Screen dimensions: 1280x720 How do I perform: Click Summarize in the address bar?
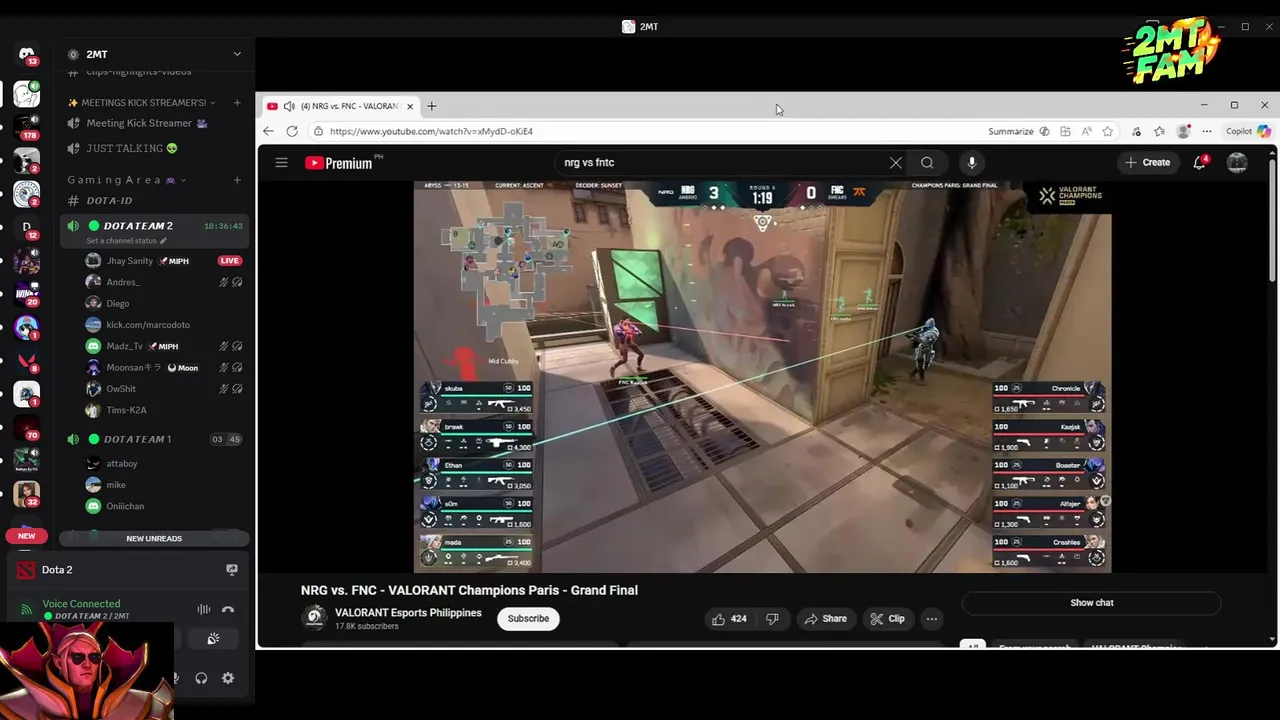click(x=1019, y=131)
